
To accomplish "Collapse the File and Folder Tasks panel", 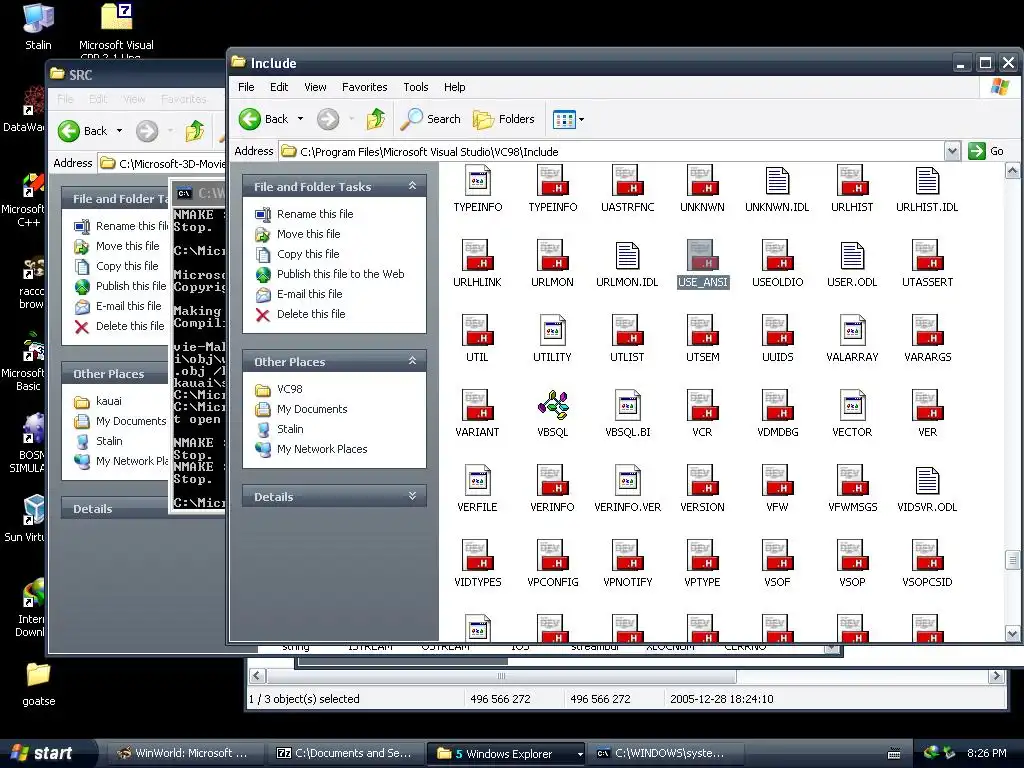I will pyautogui.click(x=413, y=186).
